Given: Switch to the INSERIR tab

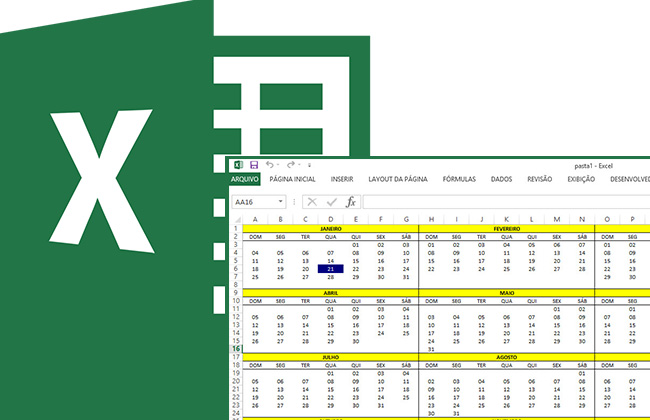Looking at the screenshot, I should pyautogui.click(x=342, y=179).
